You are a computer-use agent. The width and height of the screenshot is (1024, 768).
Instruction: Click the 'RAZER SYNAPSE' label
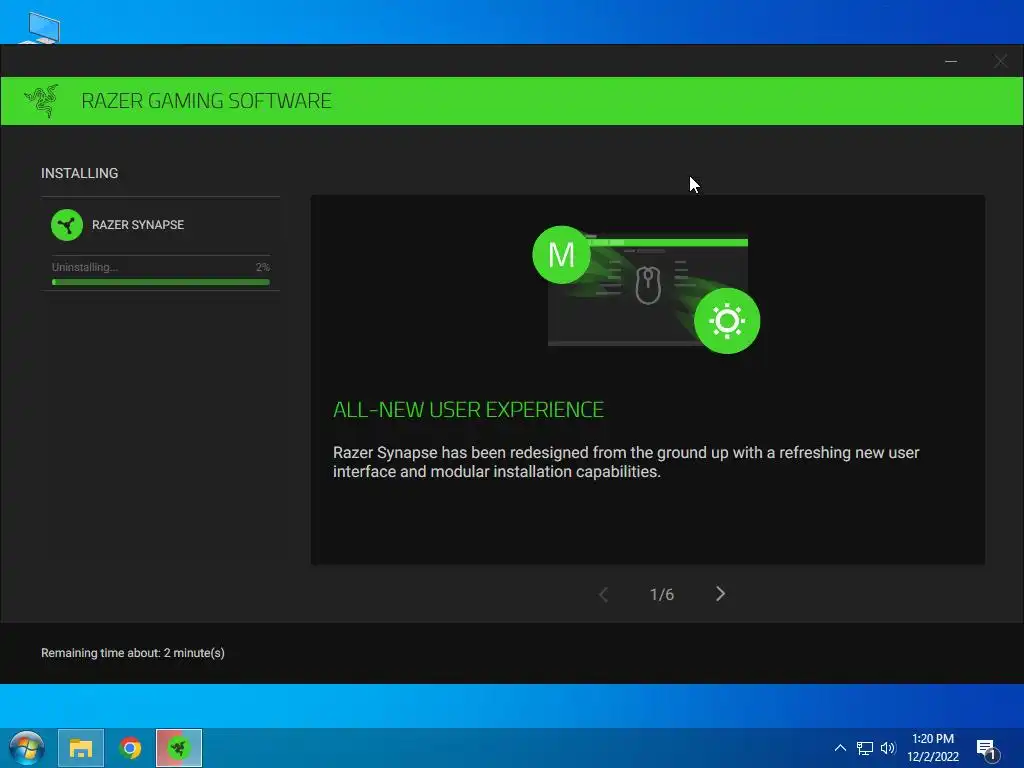[x=138, y=225]
